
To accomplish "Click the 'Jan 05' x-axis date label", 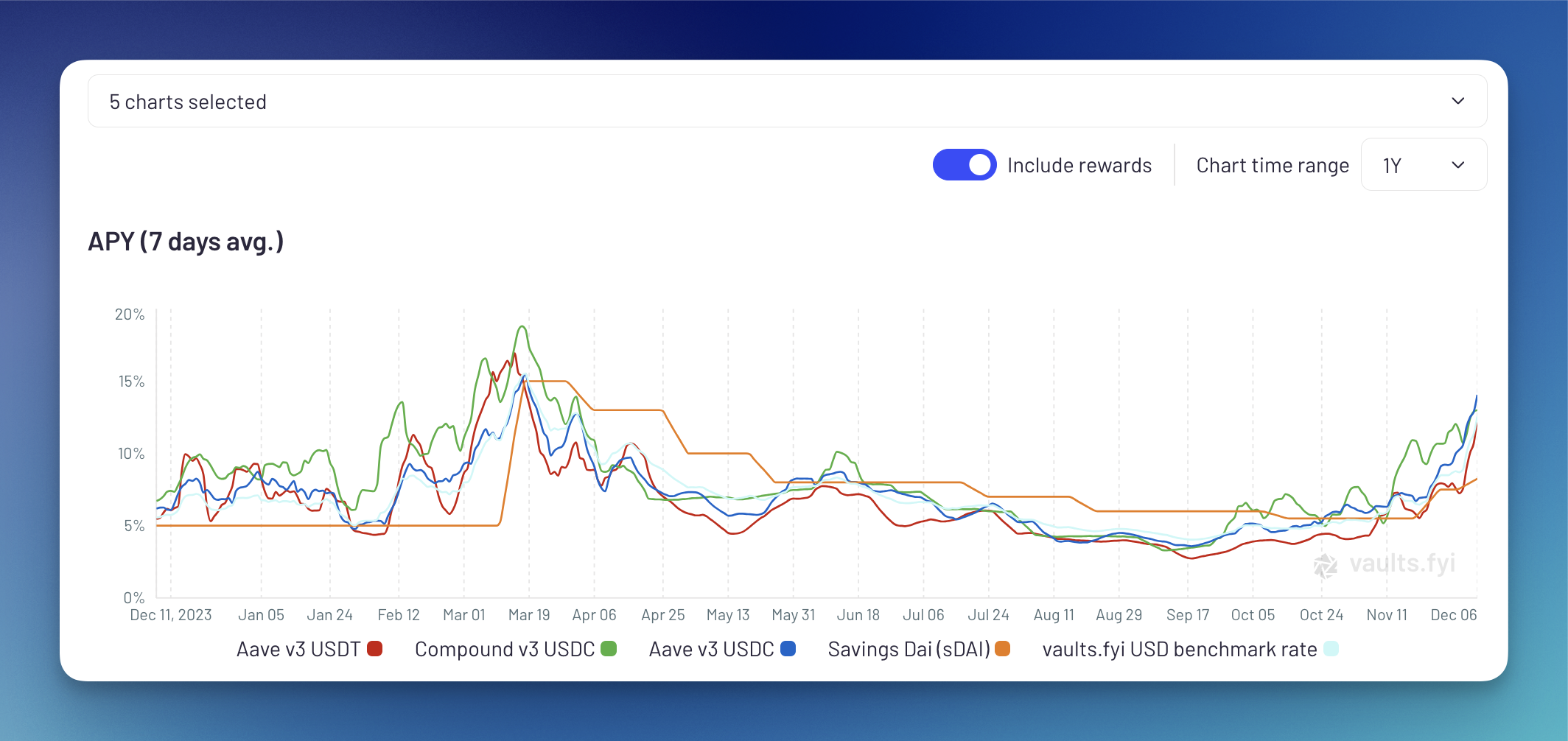I will click(261, 614).
